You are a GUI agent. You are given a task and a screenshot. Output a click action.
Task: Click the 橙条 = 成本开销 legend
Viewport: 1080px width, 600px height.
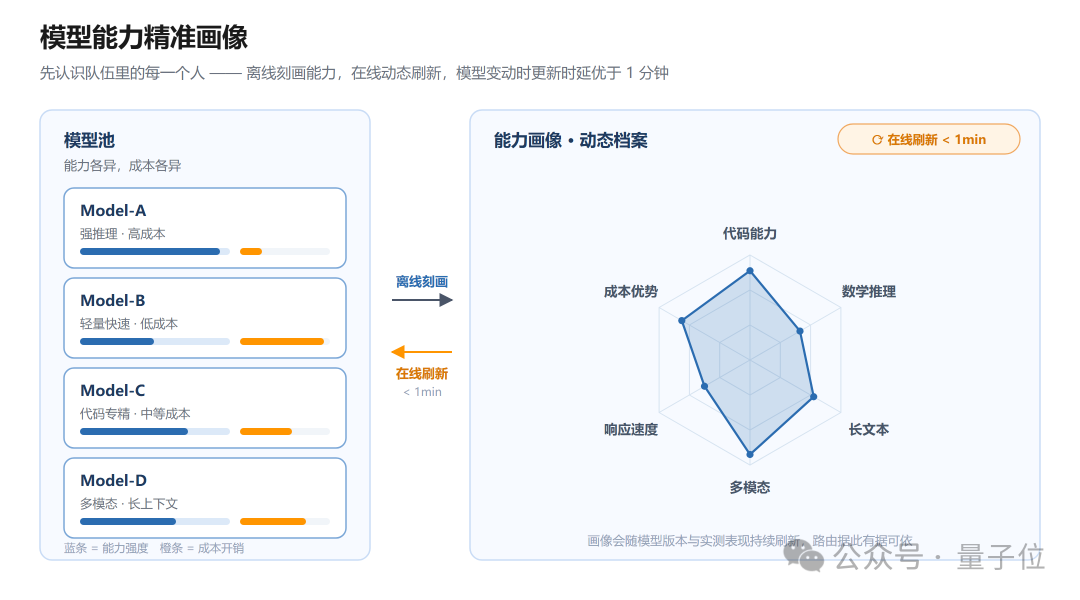pyautogui.click(x=202, y=548)
